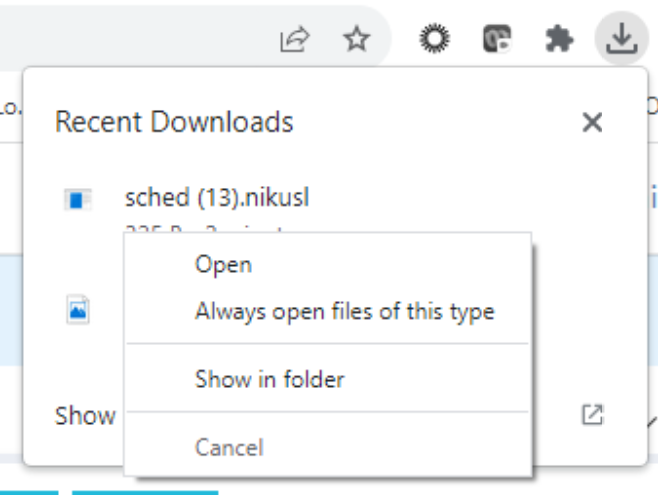This screenshot has height=495, width=658.
Task: Click the image file icon of second download
Action: 78,309
